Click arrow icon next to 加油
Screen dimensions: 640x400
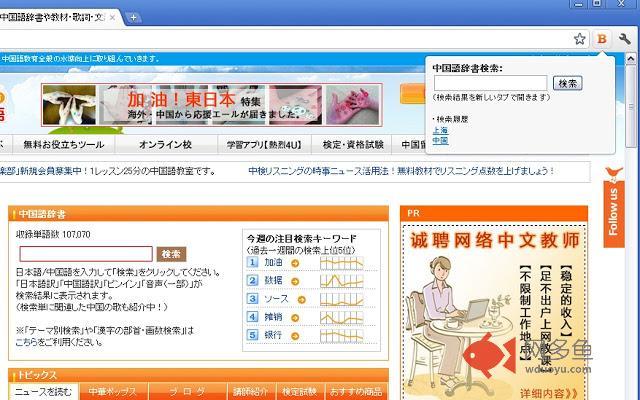click(x=295, y=263)
